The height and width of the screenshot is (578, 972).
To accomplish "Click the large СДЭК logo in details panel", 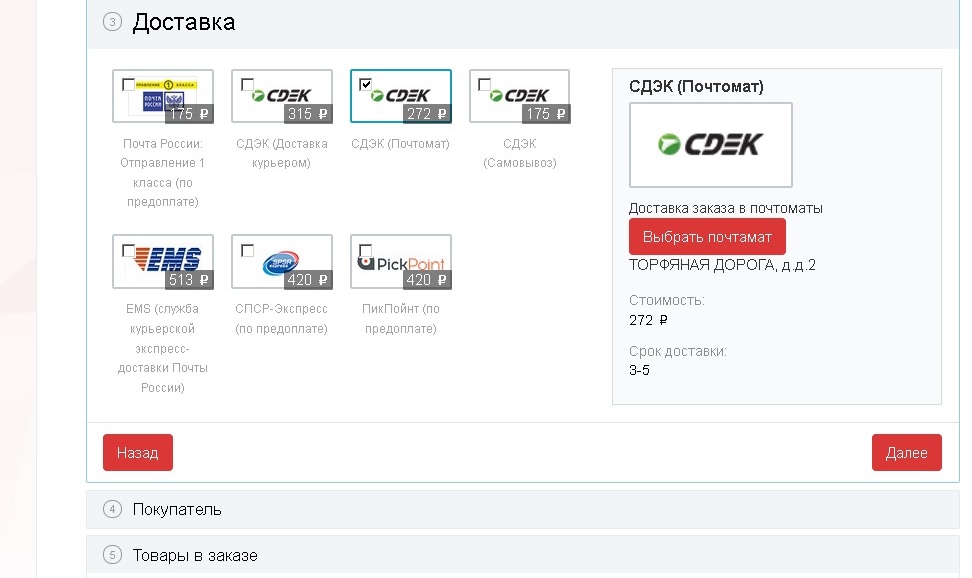I will click(x=710, y=145).
